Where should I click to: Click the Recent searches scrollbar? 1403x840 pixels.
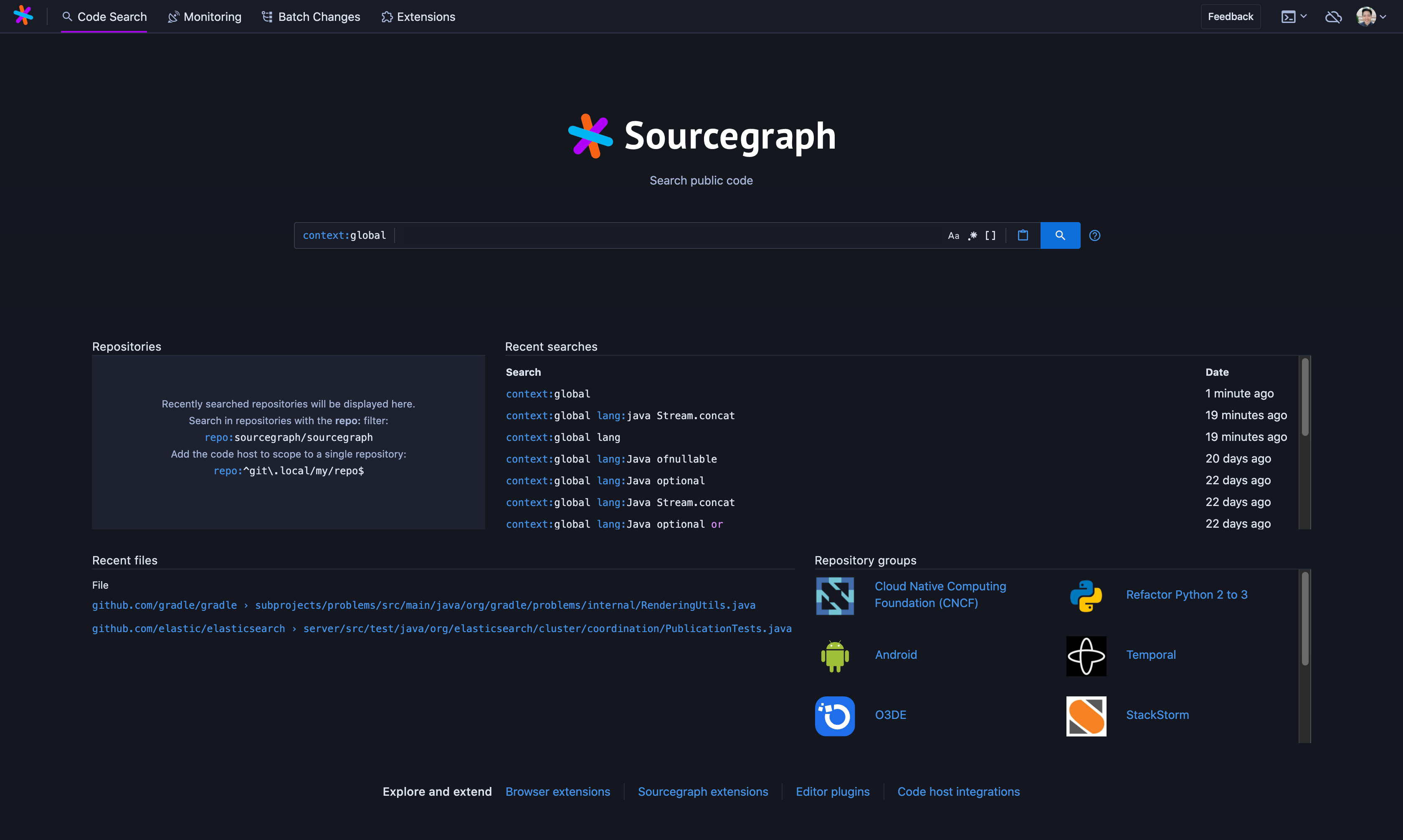tap(1304, 397)
